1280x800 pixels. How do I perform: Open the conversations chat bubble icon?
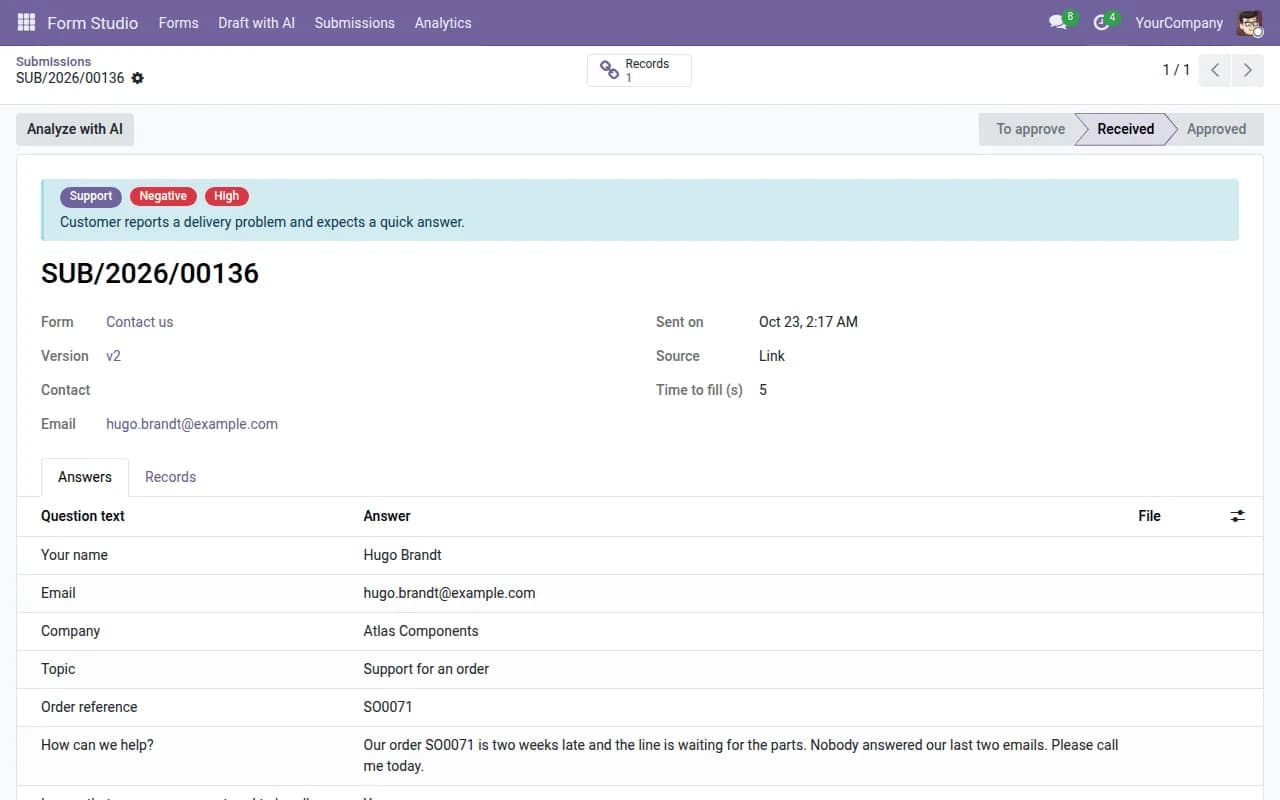[x=1058, y=22]
